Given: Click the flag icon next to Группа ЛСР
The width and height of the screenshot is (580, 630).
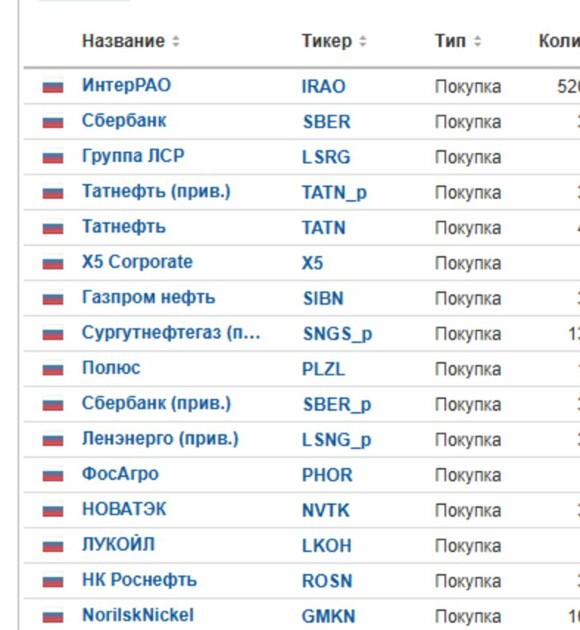Looking at the screenshot, I should tap(53, 157).
